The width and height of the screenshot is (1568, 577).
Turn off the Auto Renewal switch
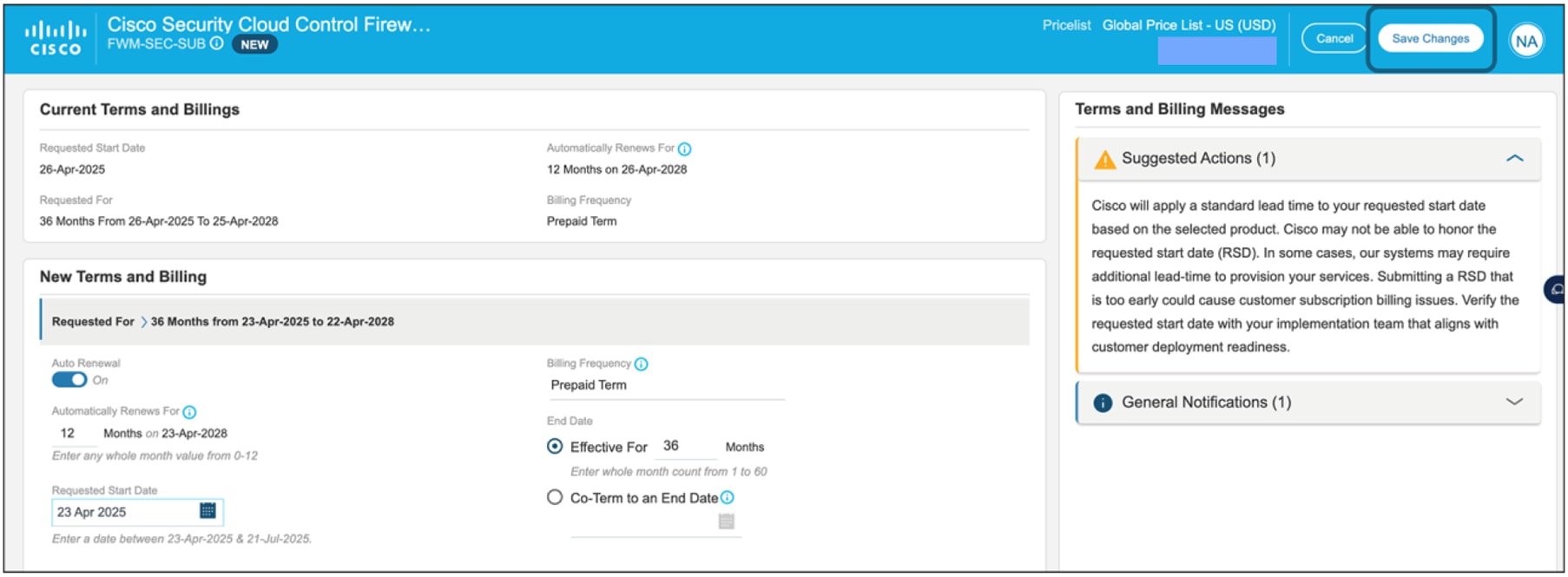(x=69, y=380)
